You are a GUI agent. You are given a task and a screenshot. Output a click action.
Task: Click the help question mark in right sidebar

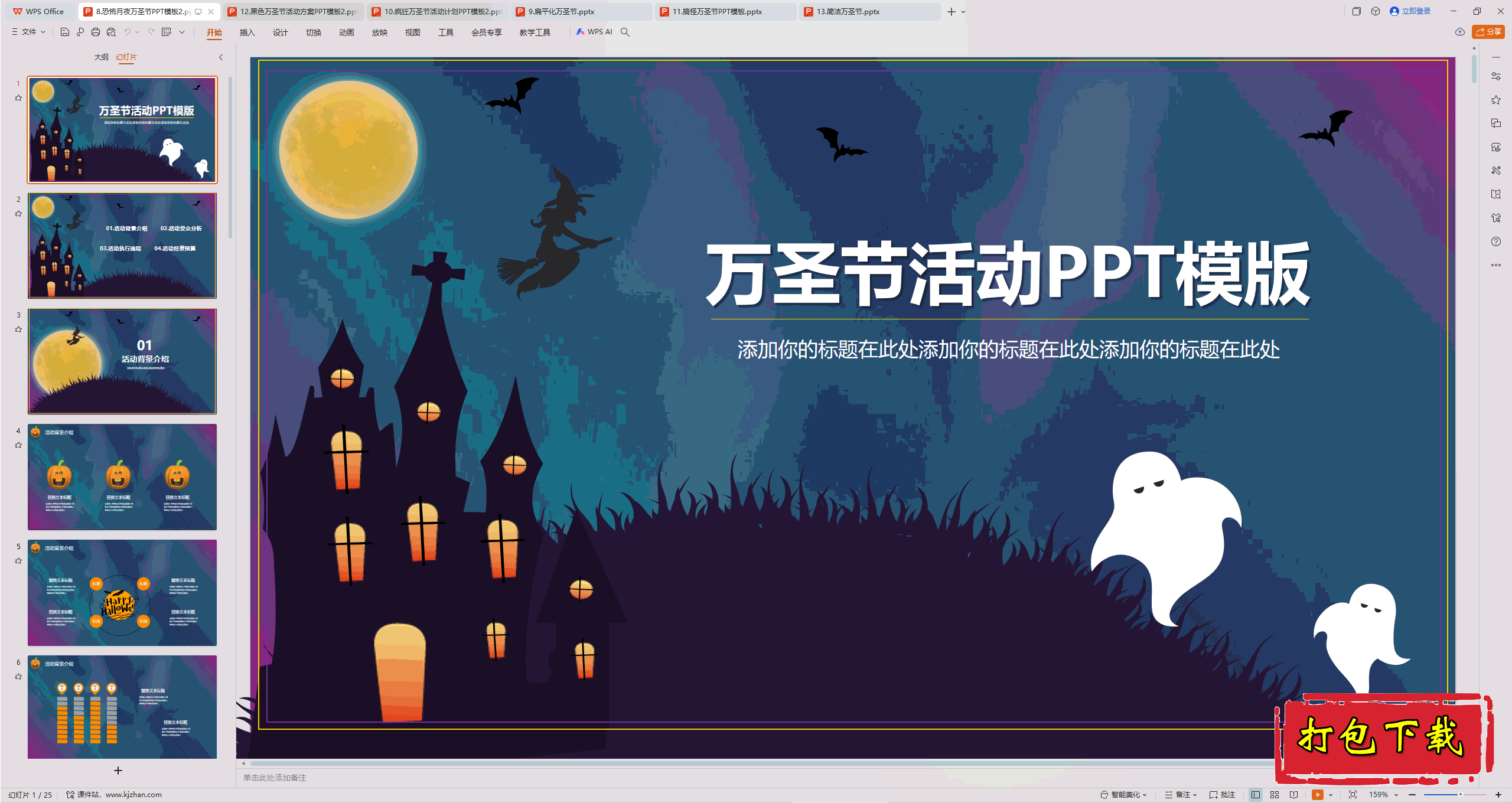(1496, 241)
